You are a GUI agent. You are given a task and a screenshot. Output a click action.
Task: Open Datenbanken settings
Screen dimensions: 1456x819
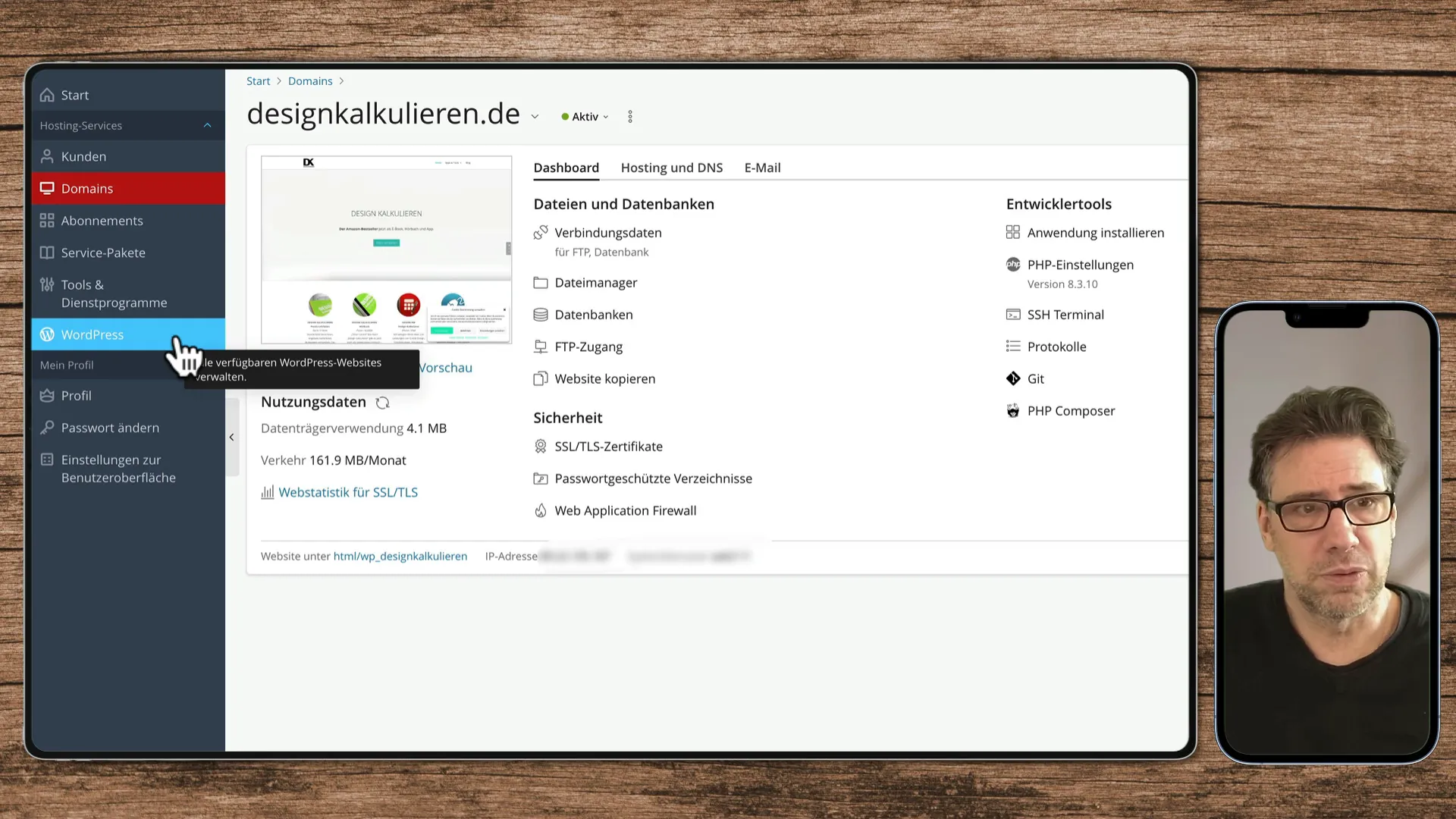click(x=594, y=314)
